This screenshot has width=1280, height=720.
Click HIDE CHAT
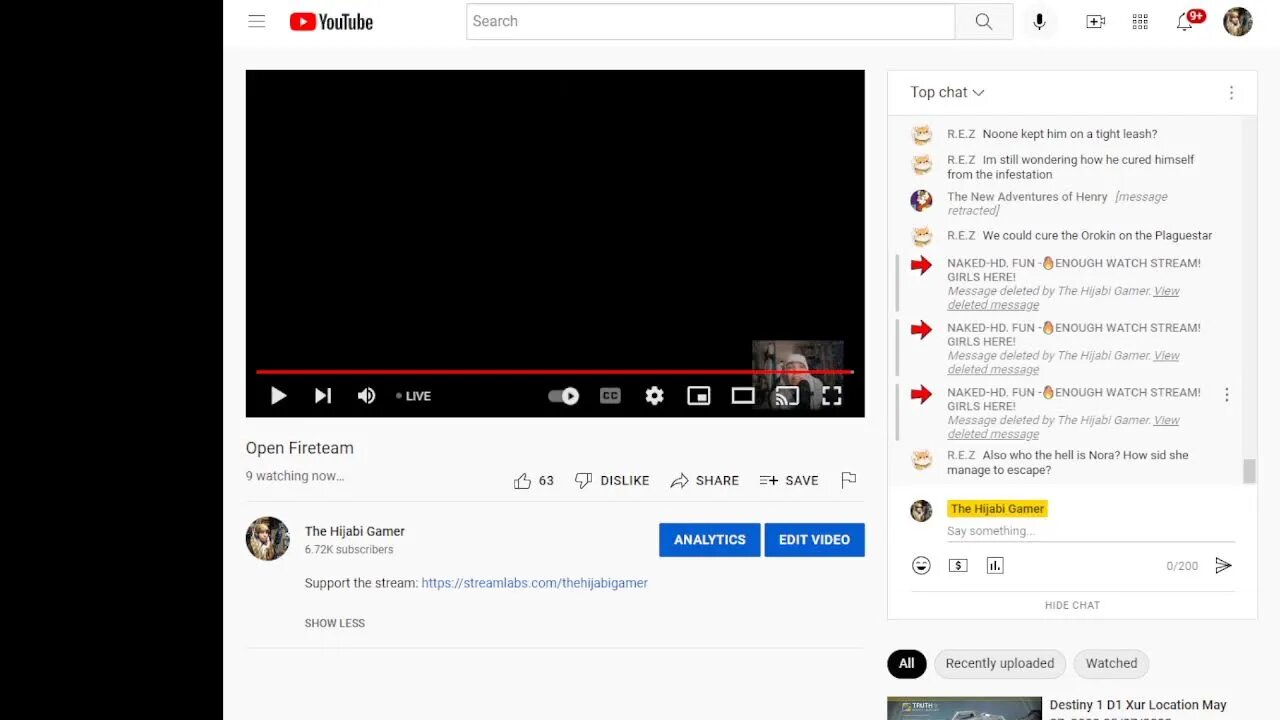point(1072,605)
